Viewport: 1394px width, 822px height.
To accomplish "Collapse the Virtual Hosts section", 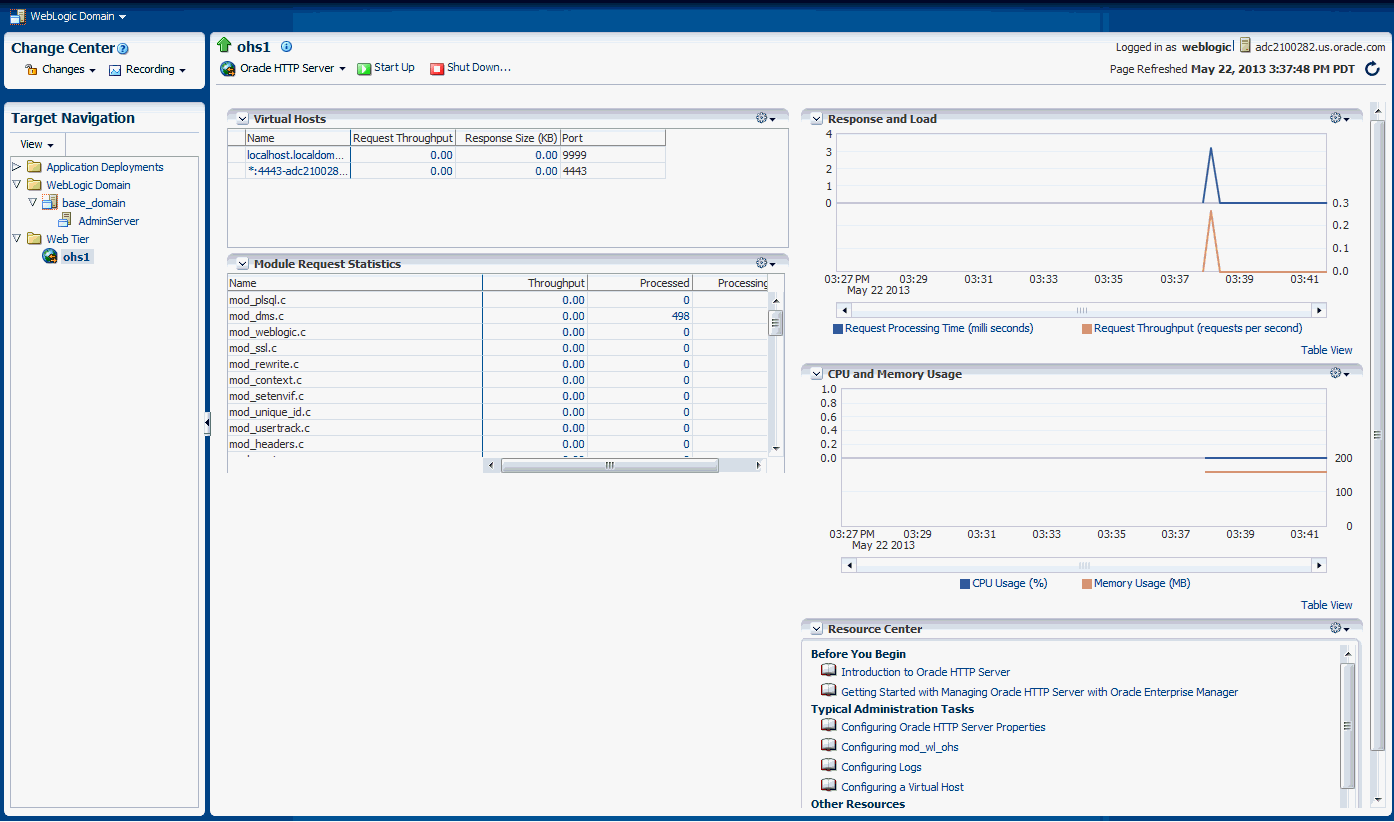I will 242,119.
